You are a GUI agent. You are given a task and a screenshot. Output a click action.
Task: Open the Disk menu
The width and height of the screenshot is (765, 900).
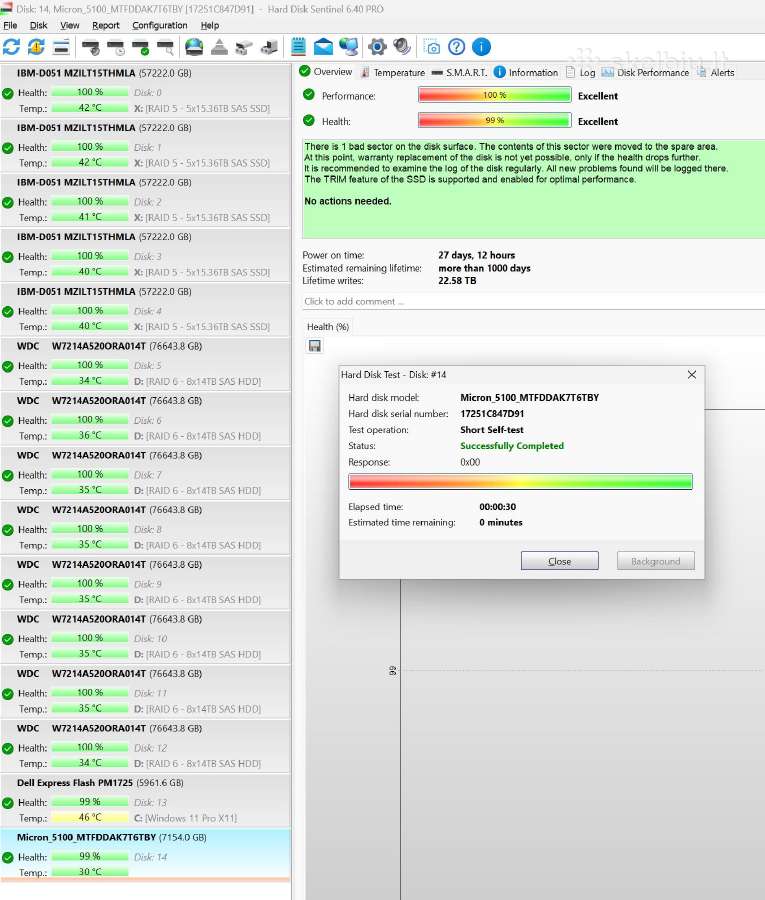(38, 25)
